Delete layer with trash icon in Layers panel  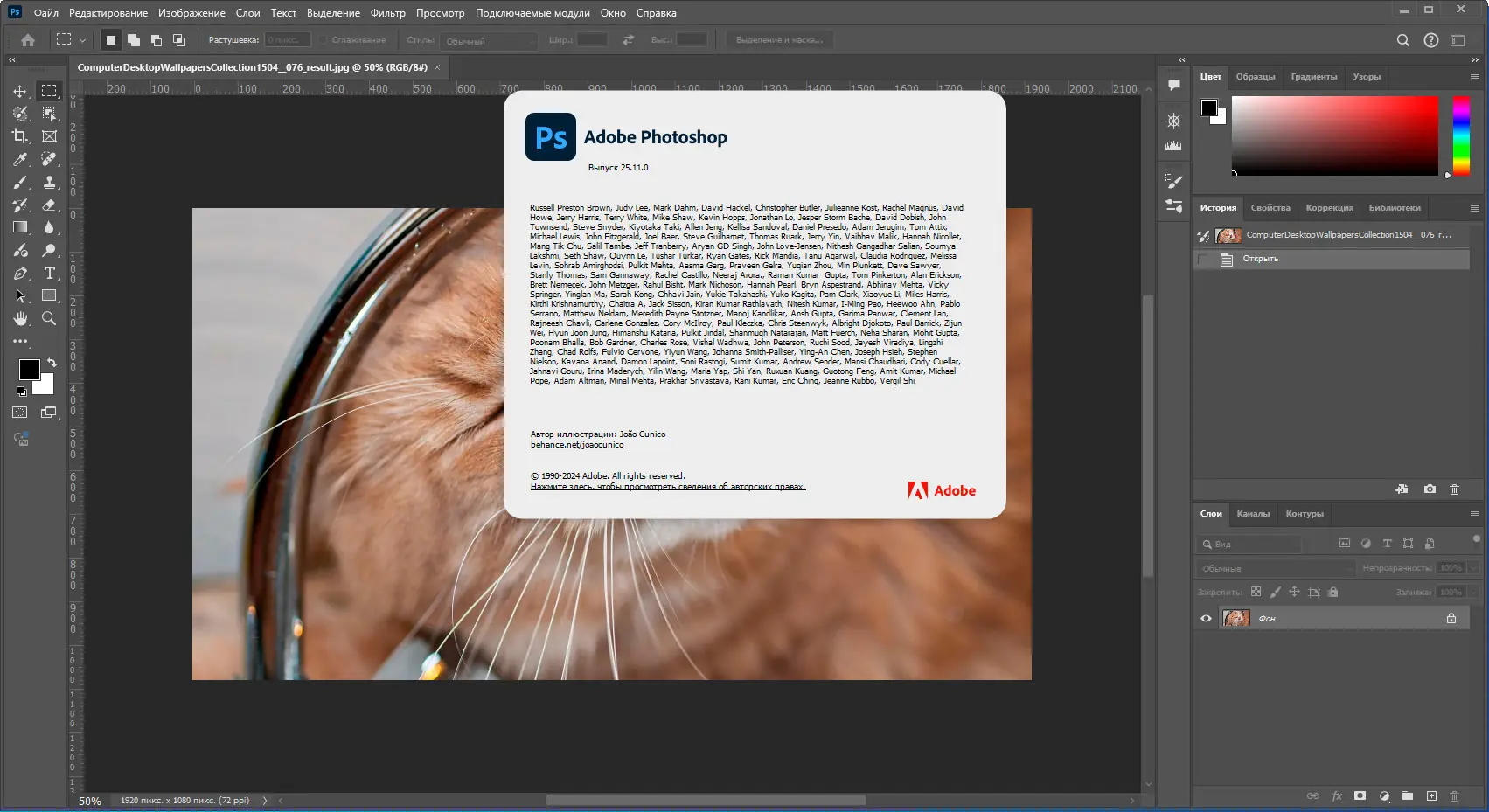[x=1455, y=796]
